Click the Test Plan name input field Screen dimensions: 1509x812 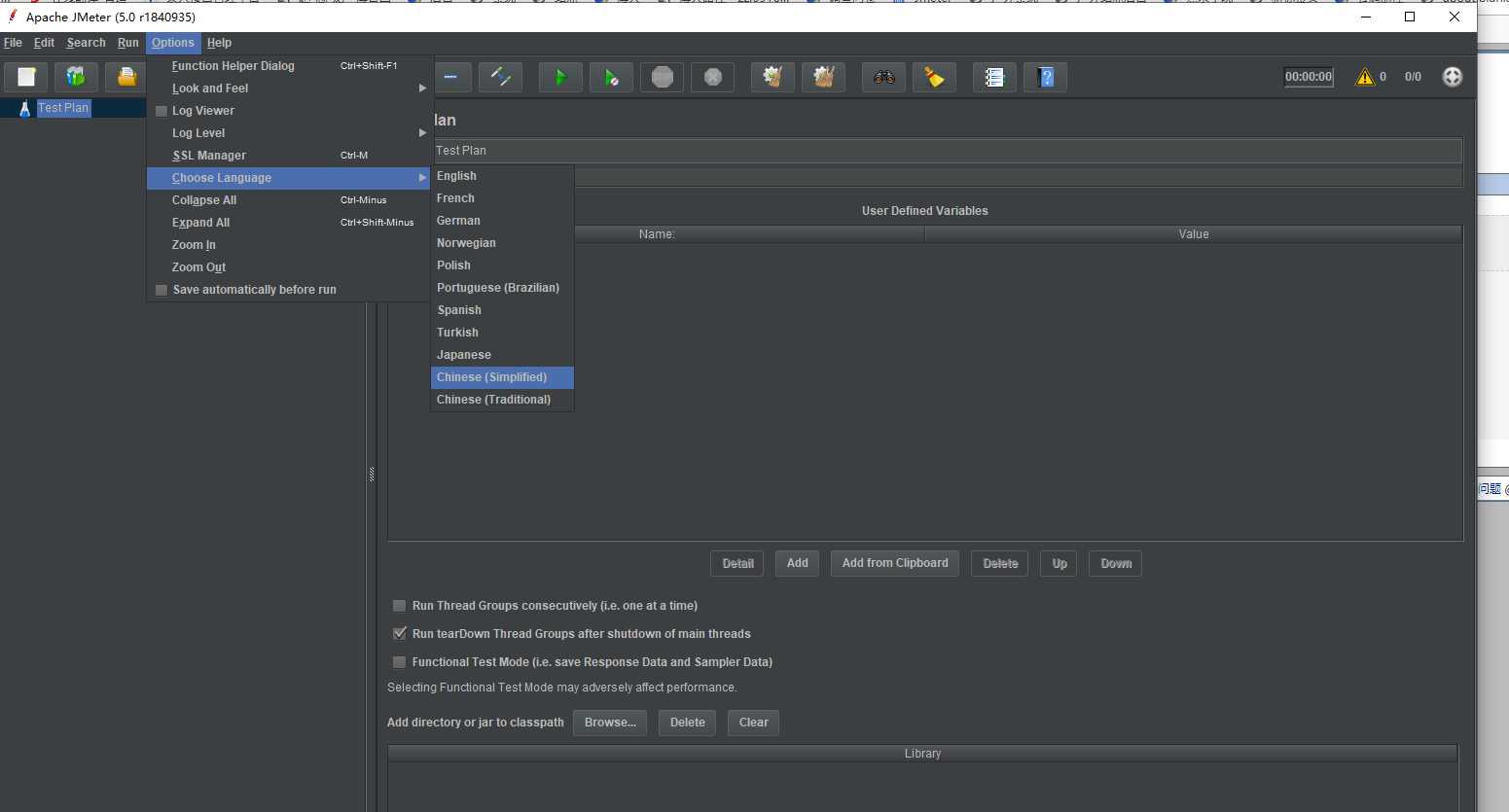click(x=947, y=151)
